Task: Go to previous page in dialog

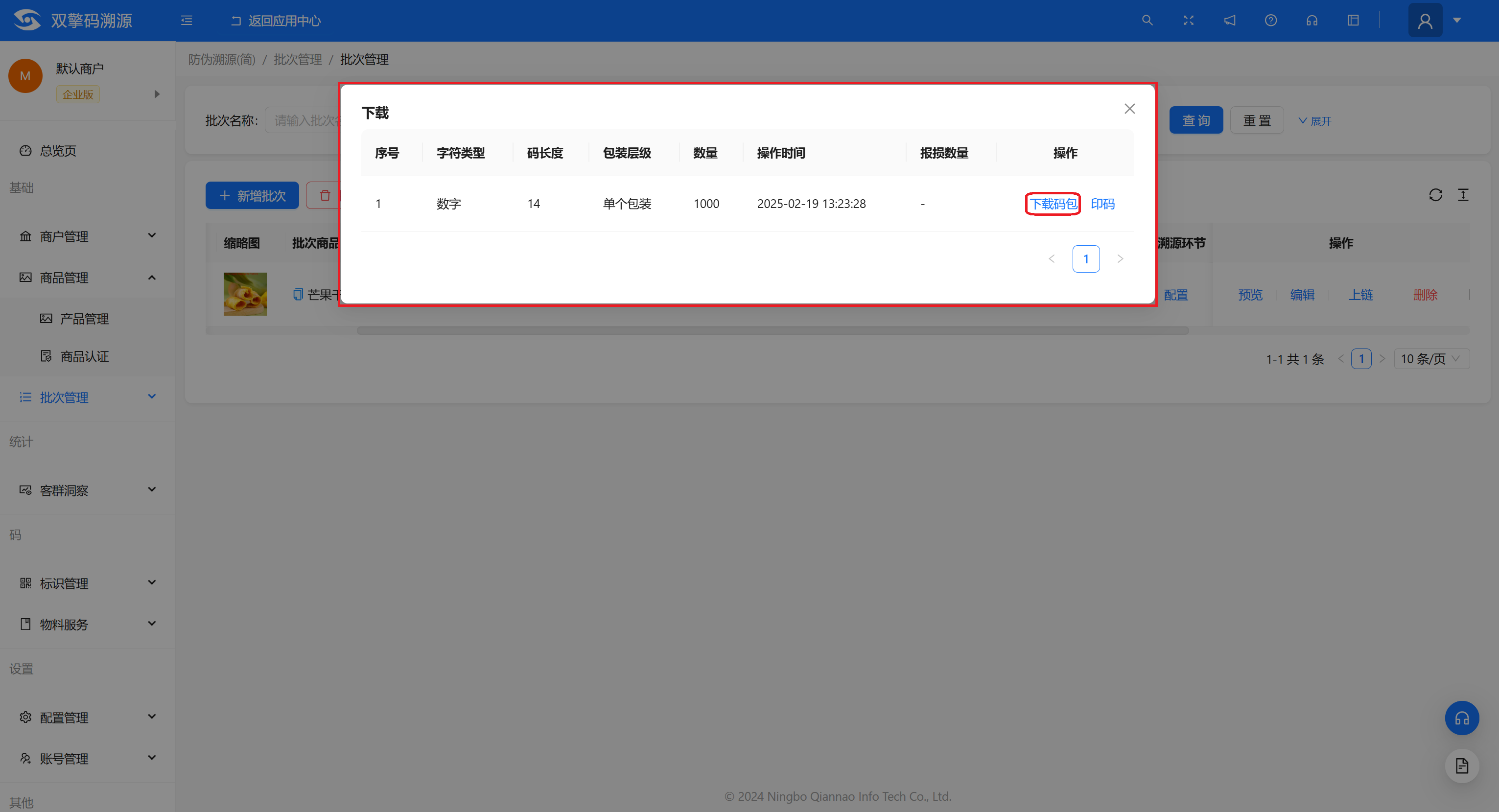Action: point(1052,259)
